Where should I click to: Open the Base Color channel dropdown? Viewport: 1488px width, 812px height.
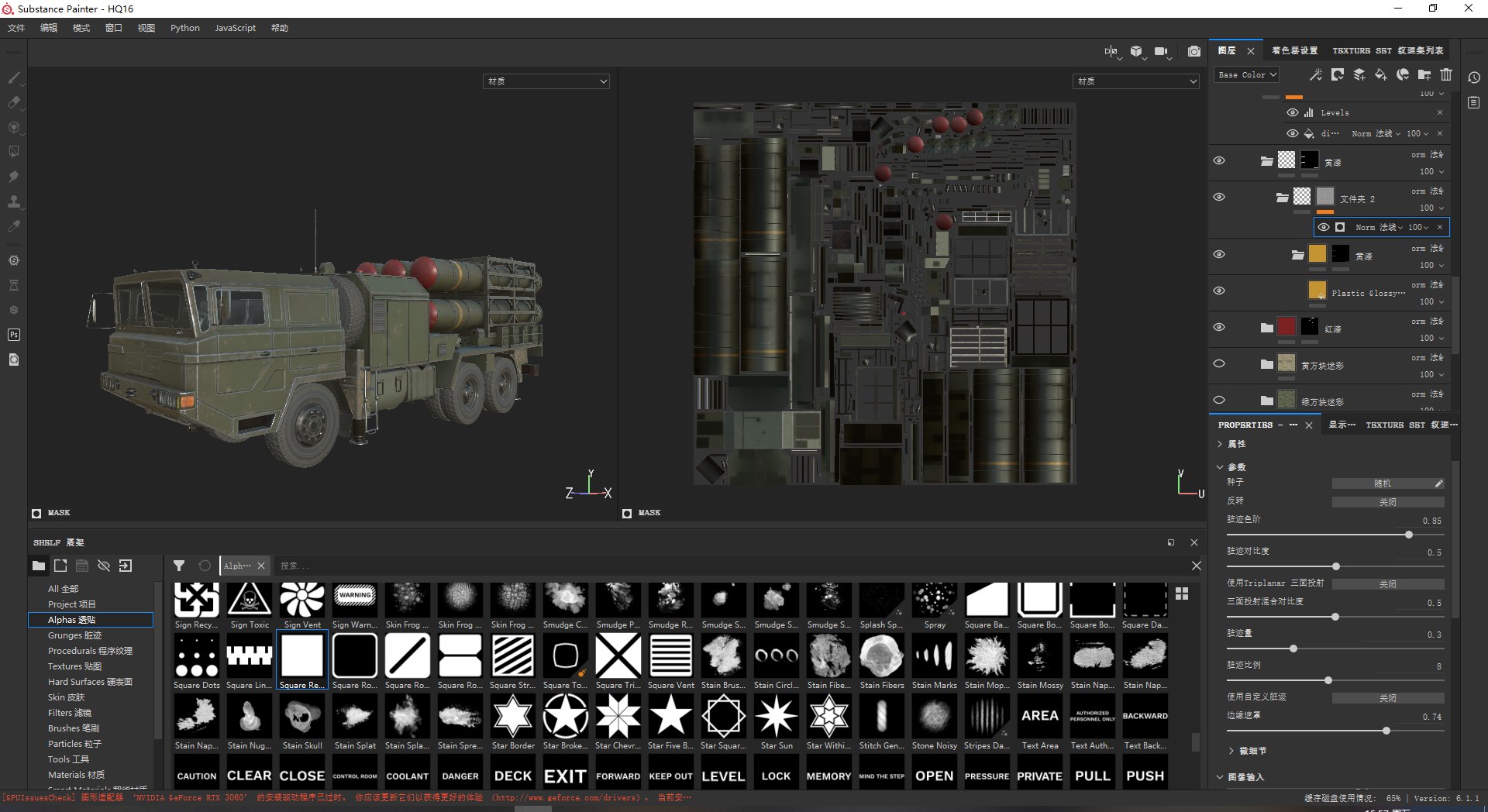[1246, 75]
